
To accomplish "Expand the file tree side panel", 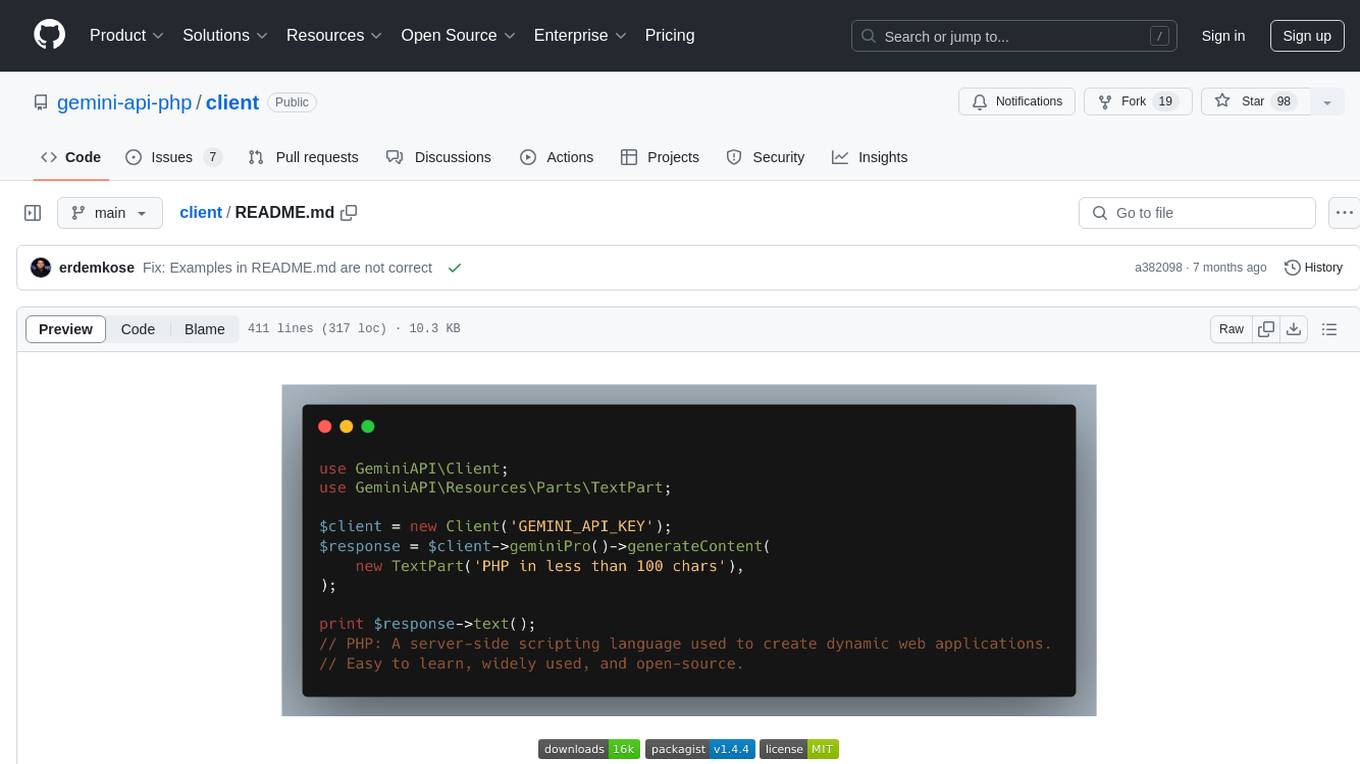I will (x=33, y=213).
